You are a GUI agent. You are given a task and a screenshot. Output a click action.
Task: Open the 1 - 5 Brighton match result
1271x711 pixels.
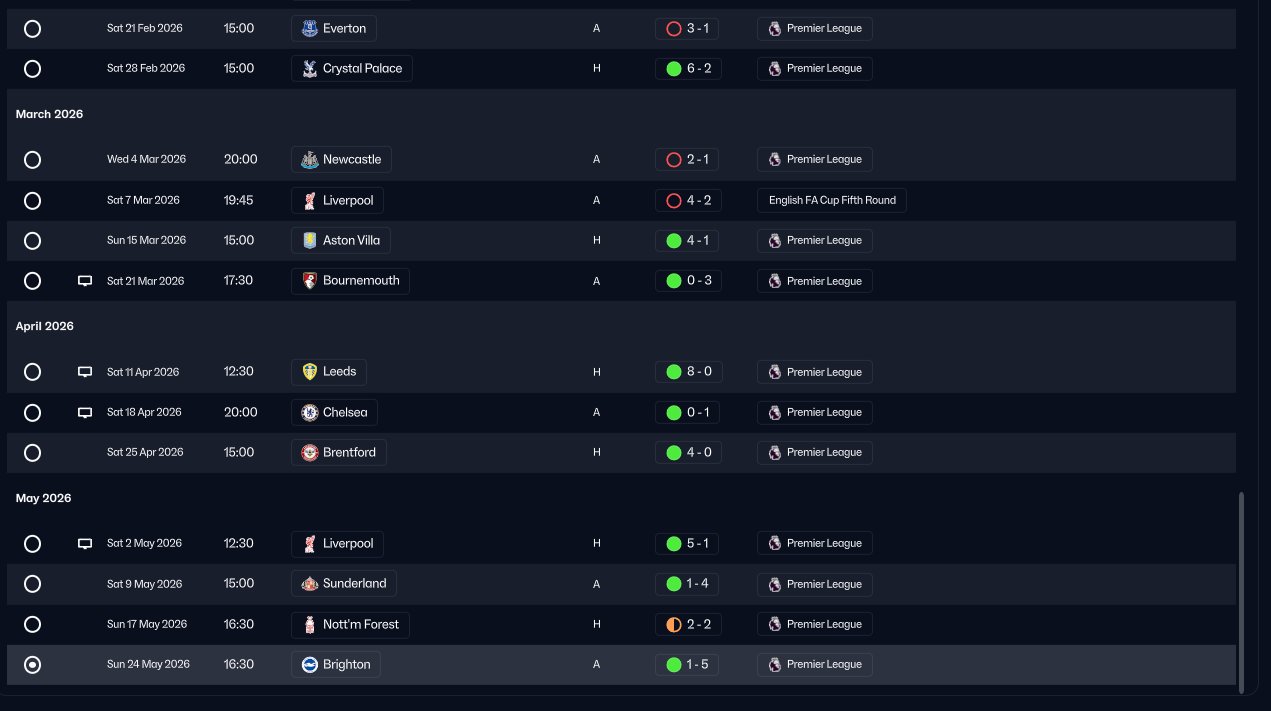pyautogui.click(x=687, y=665)
